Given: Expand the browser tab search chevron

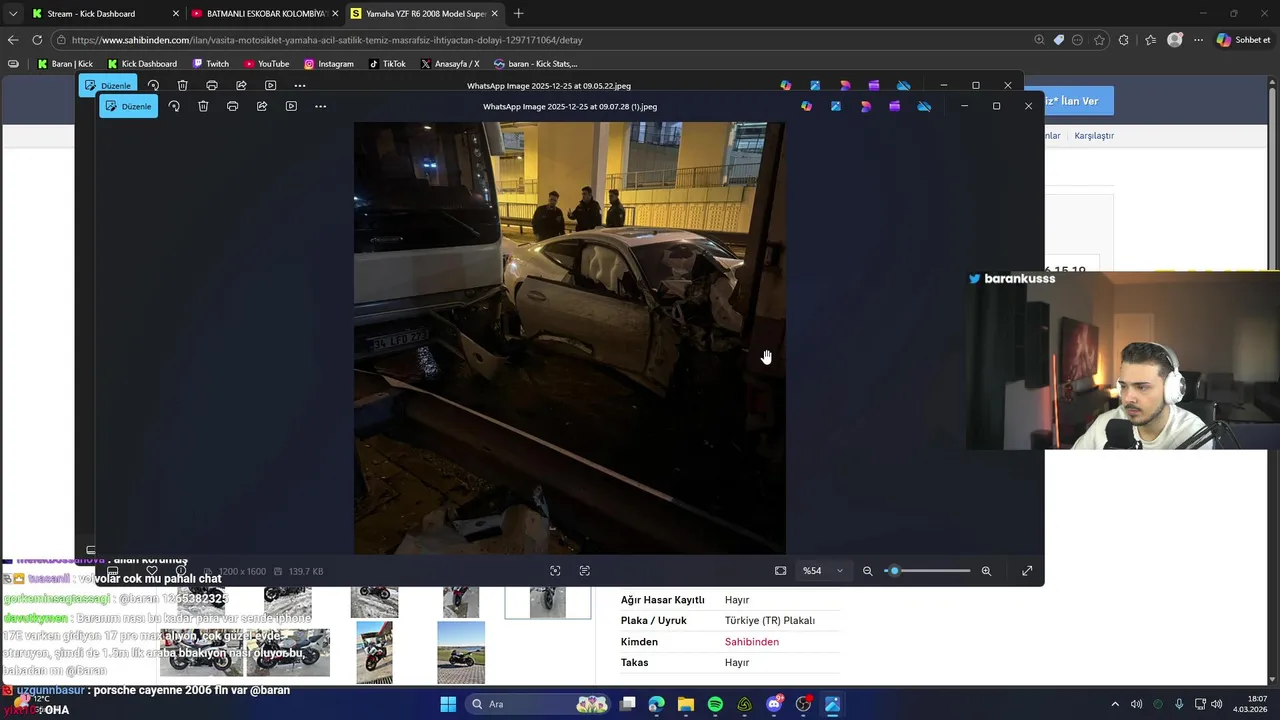Looking at the screenshot, I should pos(12,14).
